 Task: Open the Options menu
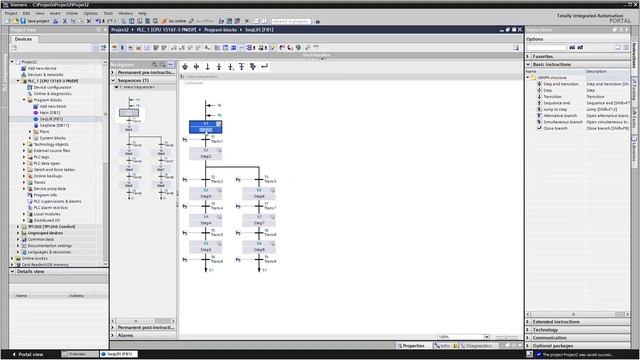91,13
